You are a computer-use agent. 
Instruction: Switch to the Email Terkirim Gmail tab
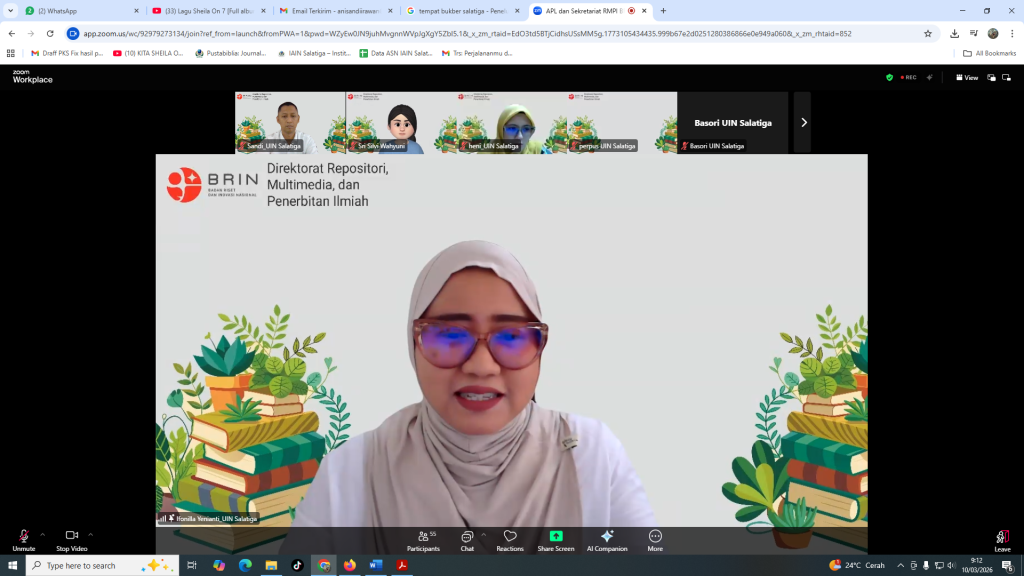(x=336, y=10)
